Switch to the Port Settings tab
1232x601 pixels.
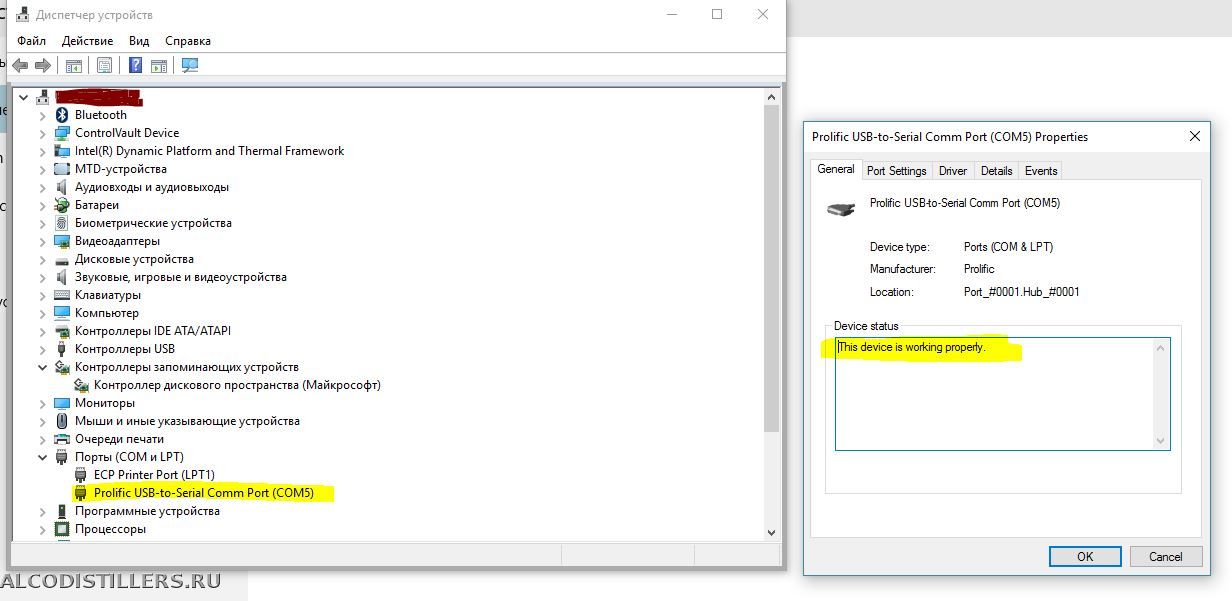(x=896, y=171)
